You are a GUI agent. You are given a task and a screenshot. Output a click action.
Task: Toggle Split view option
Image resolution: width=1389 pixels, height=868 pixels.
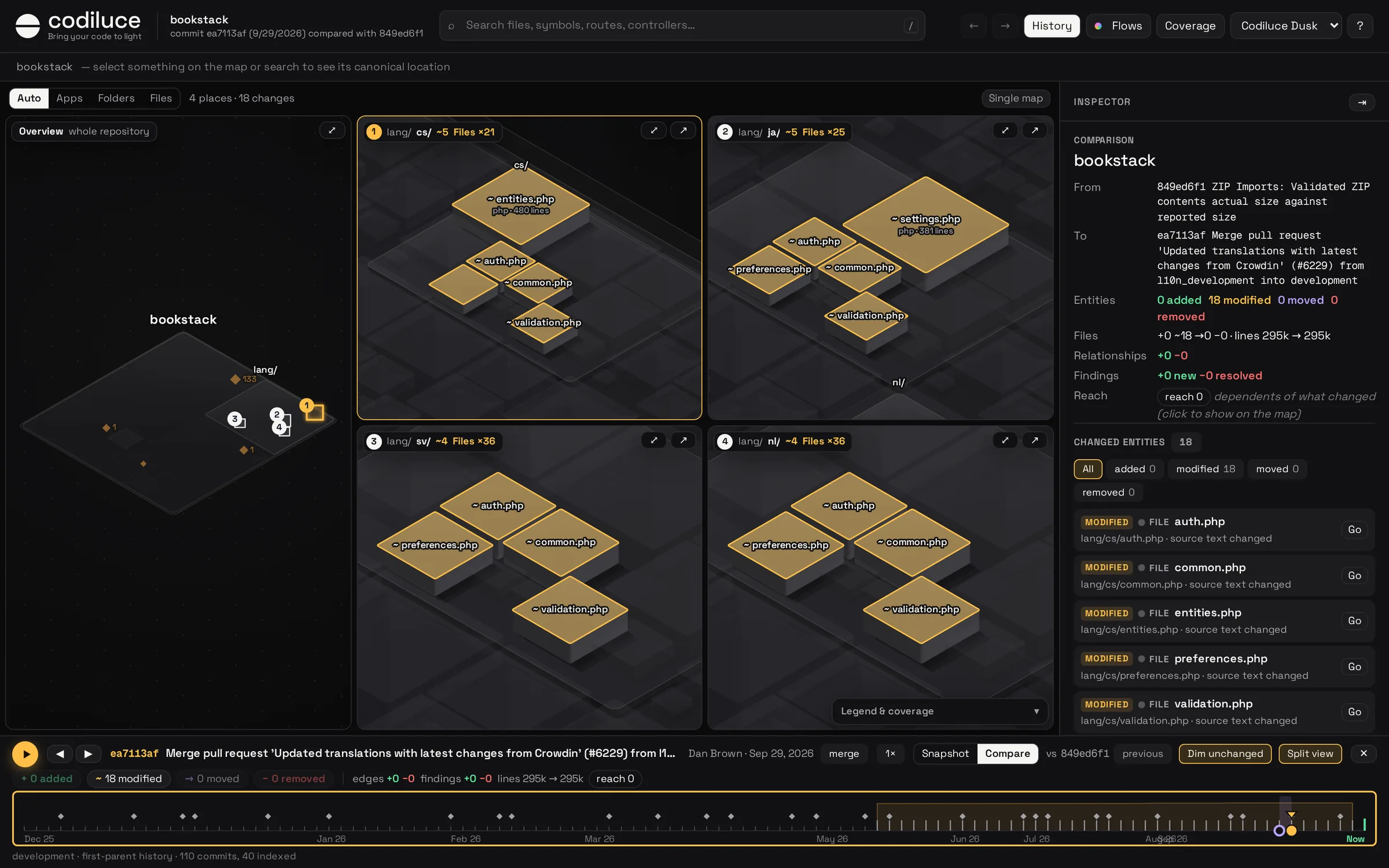tap(1310, 753)
